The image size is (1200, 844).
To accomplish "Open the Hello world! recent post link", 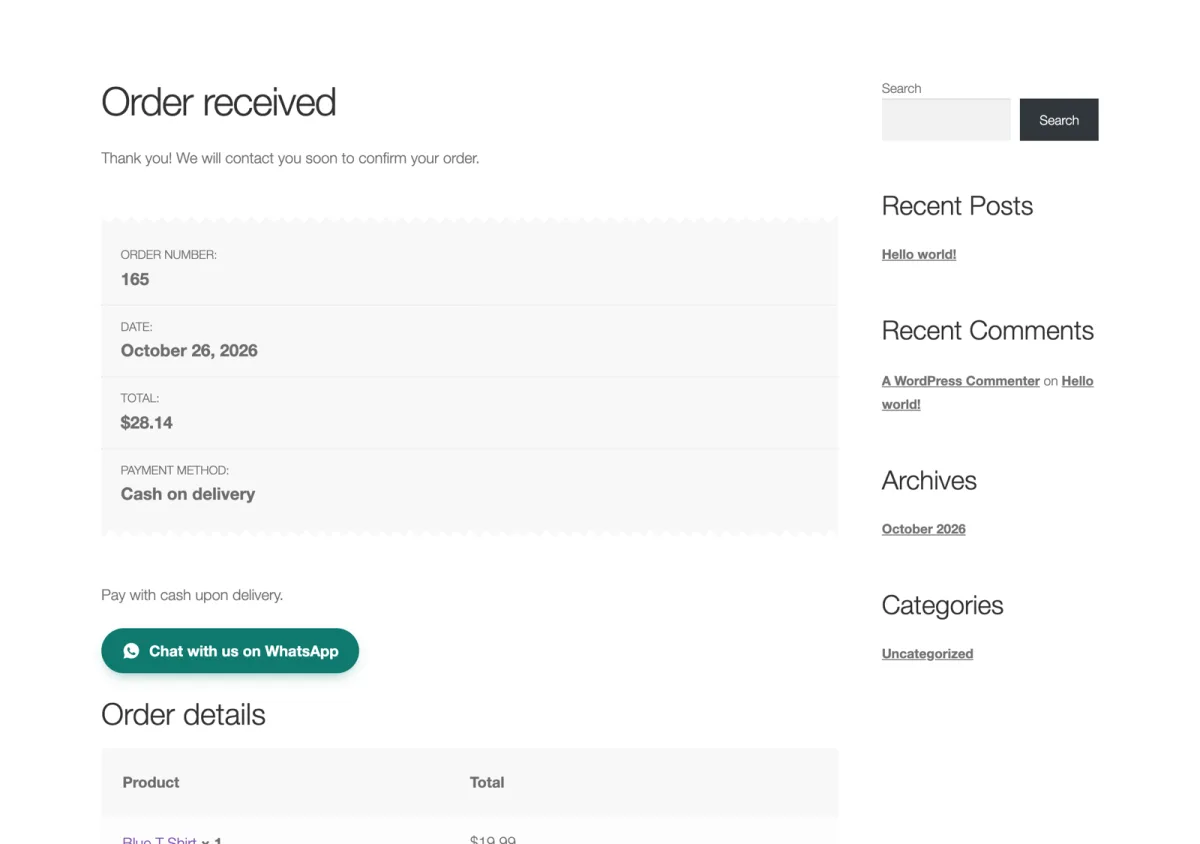I will pos(919,254).
